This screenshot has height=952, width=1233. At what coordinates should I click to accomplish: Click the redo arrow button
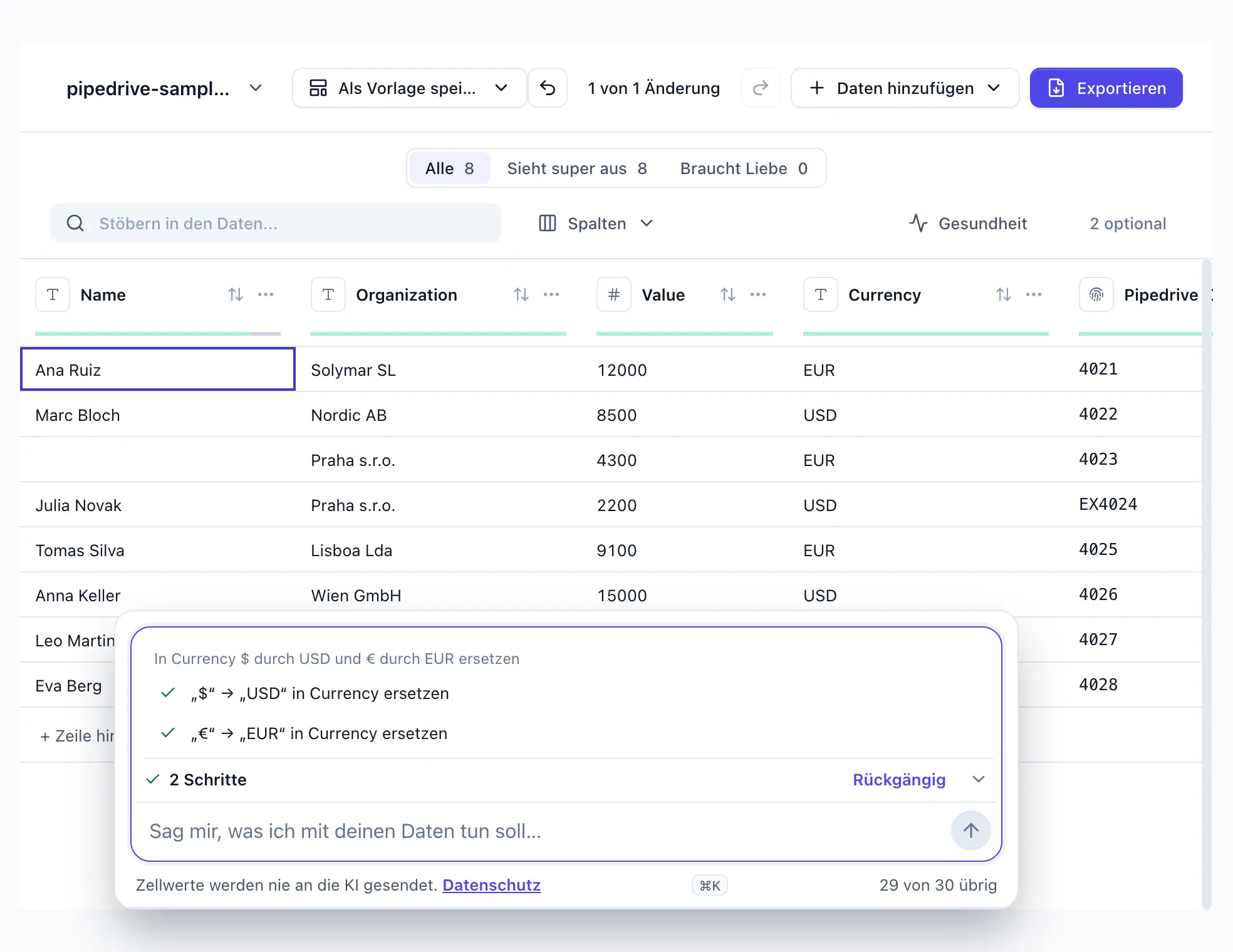point(760,88)
